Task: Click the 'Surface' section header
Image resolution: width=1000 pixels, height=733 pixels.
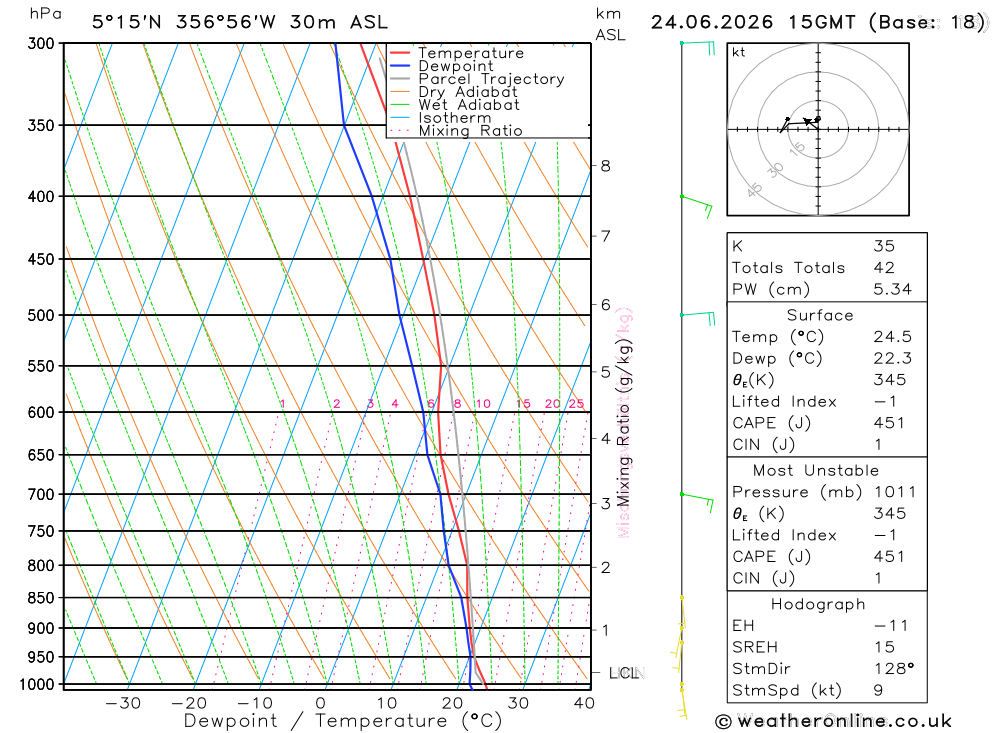Action: [820, 315]
